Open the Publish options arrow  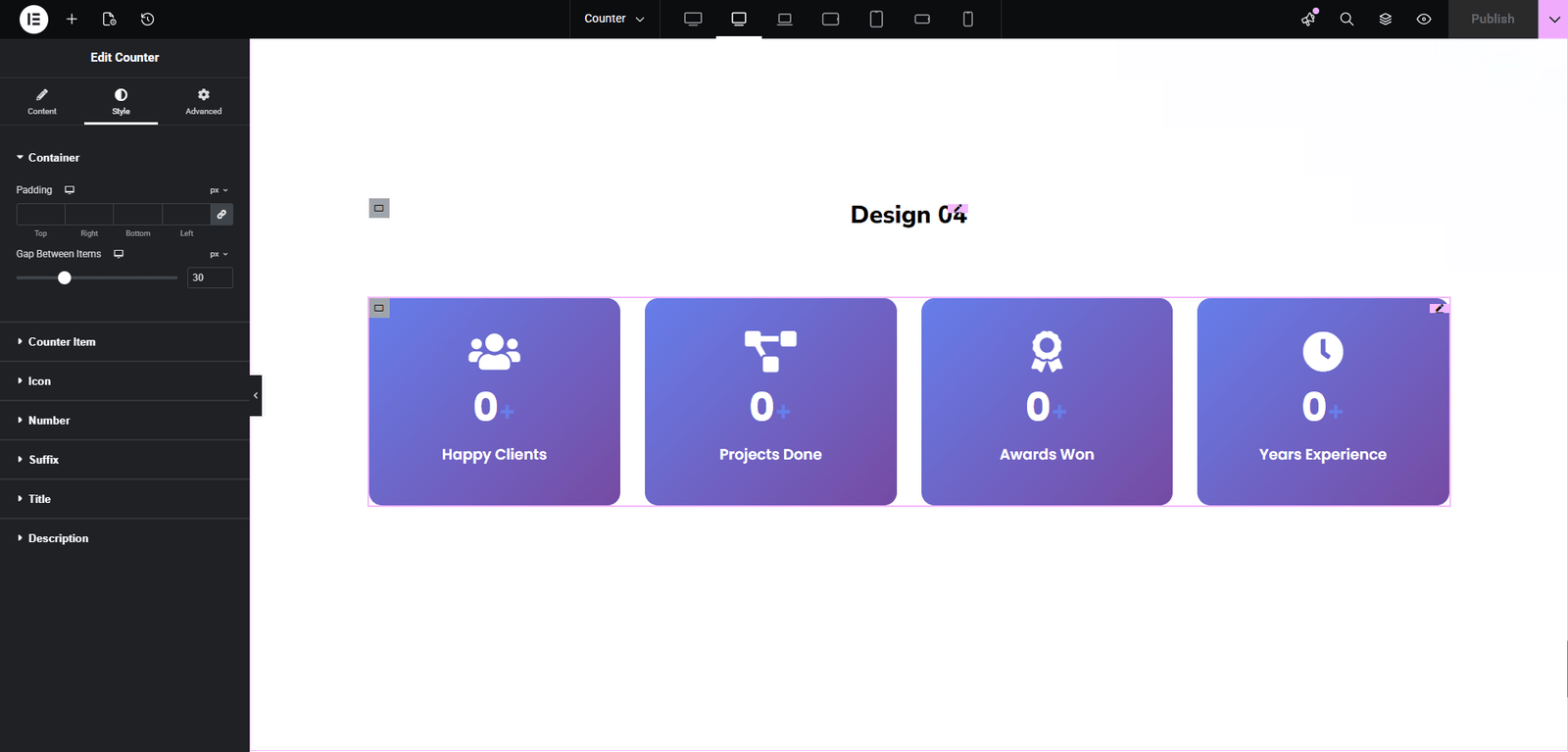(1553, 19)
